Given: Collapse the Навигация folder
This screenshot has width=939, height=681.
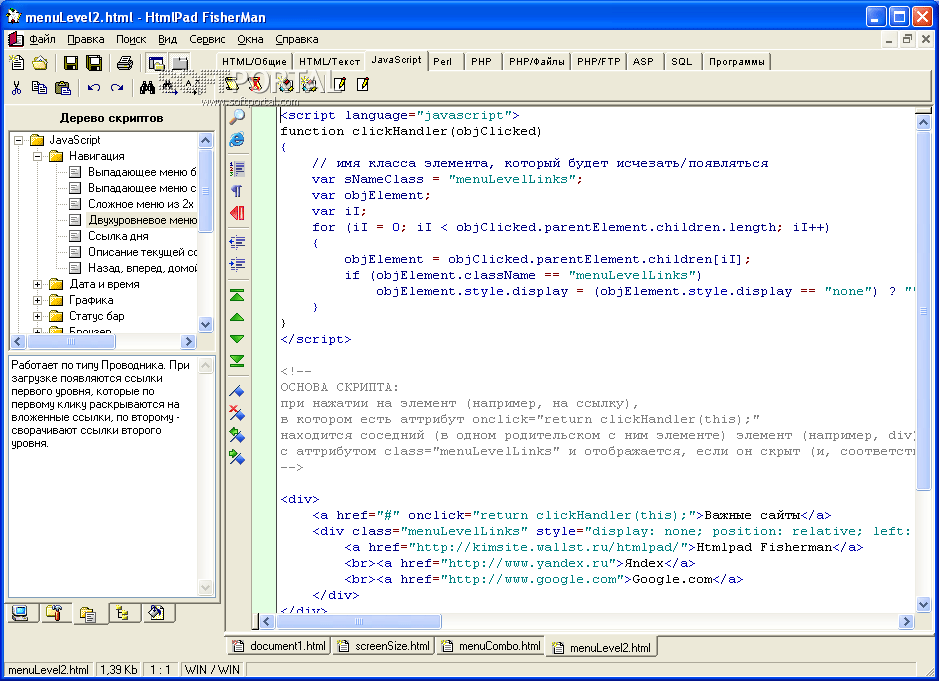Looking at the screenshot, I should (38, 156).
